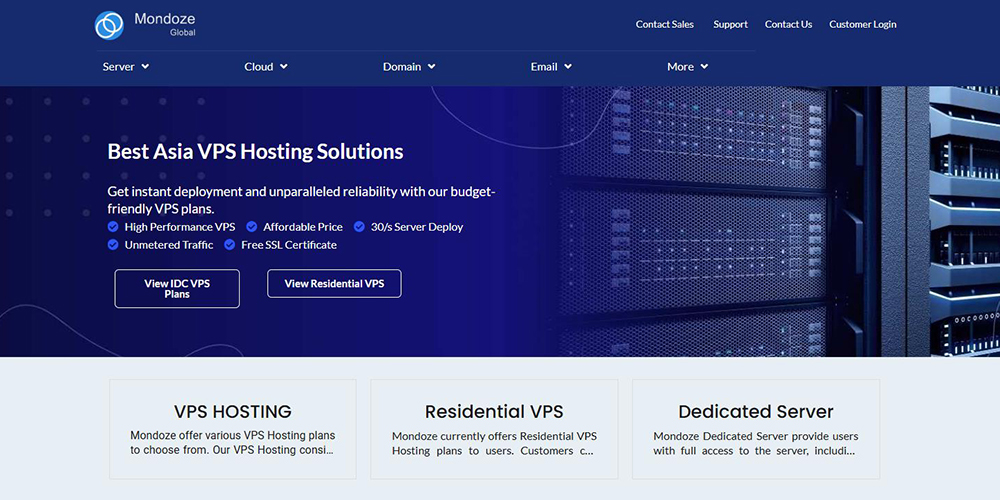The image size is (1000, 500).
Task: Open the Cloud dropdown menu
Action: point(266,66)
